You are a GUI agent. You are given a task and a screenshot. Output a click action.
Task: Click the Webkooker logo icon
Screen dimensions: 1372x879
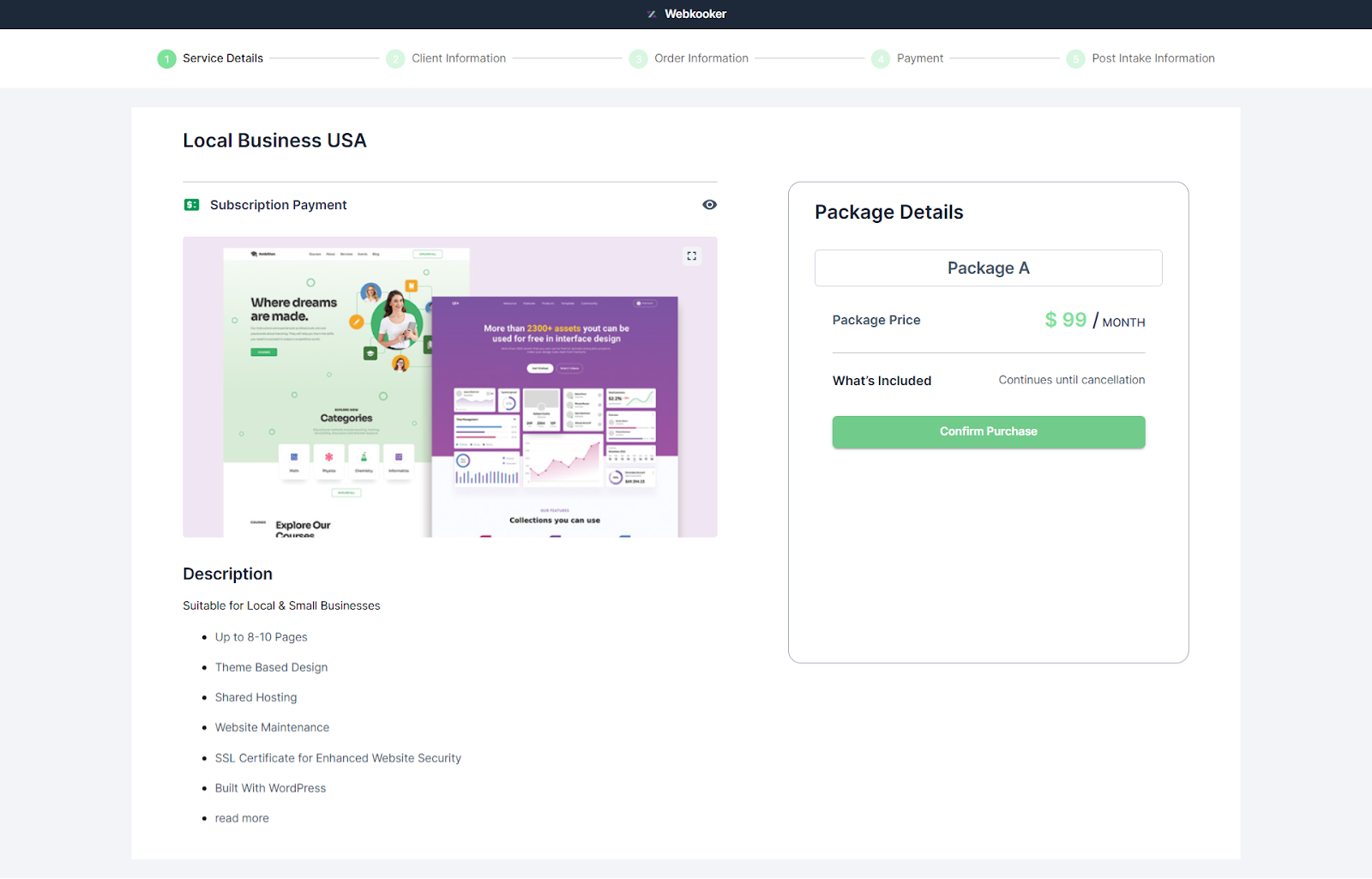click(653, 14)
